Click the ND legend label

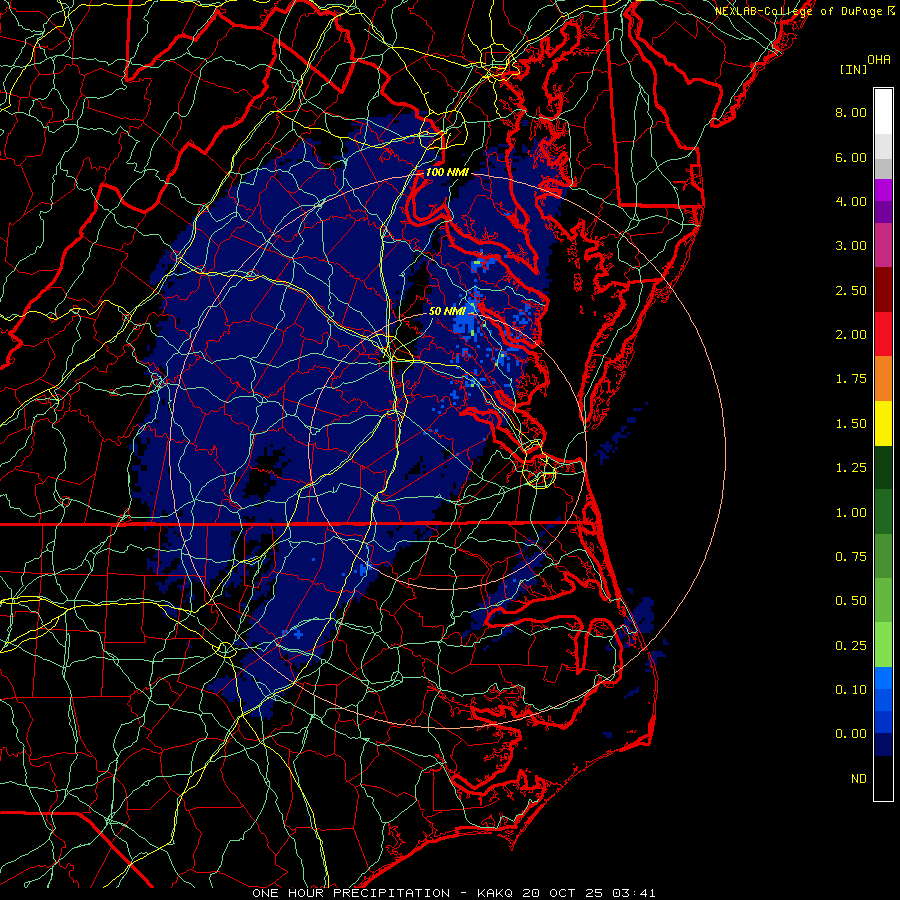859,779
